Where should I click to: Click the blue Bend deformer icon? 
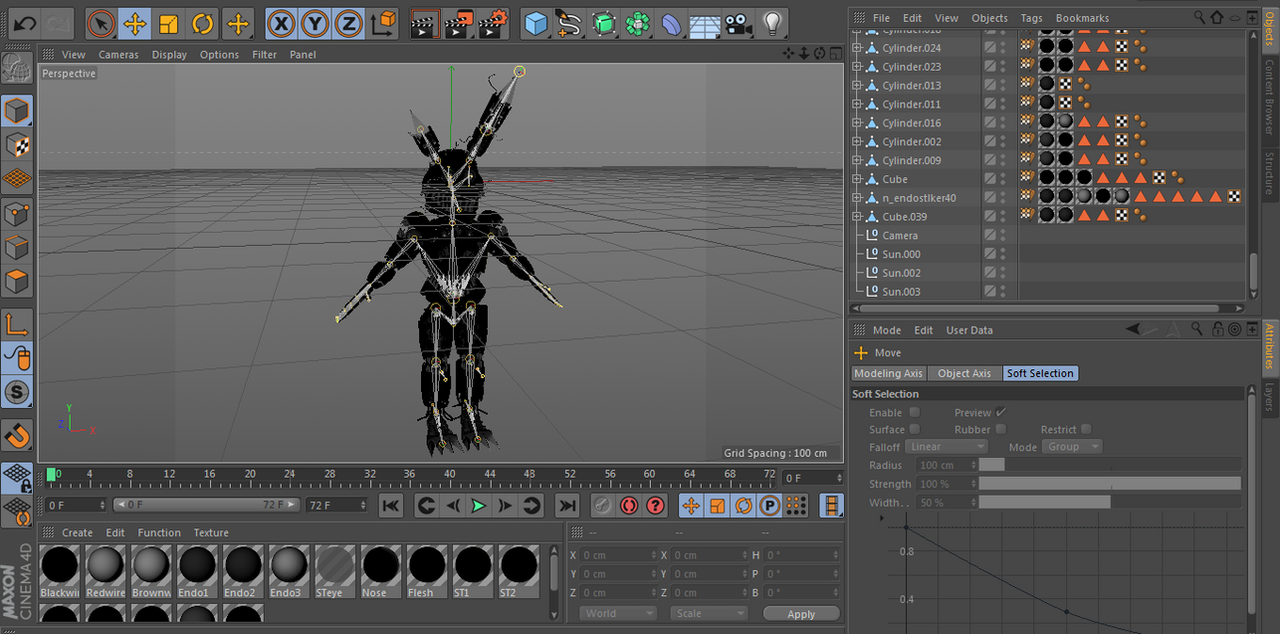coord(672,23)
